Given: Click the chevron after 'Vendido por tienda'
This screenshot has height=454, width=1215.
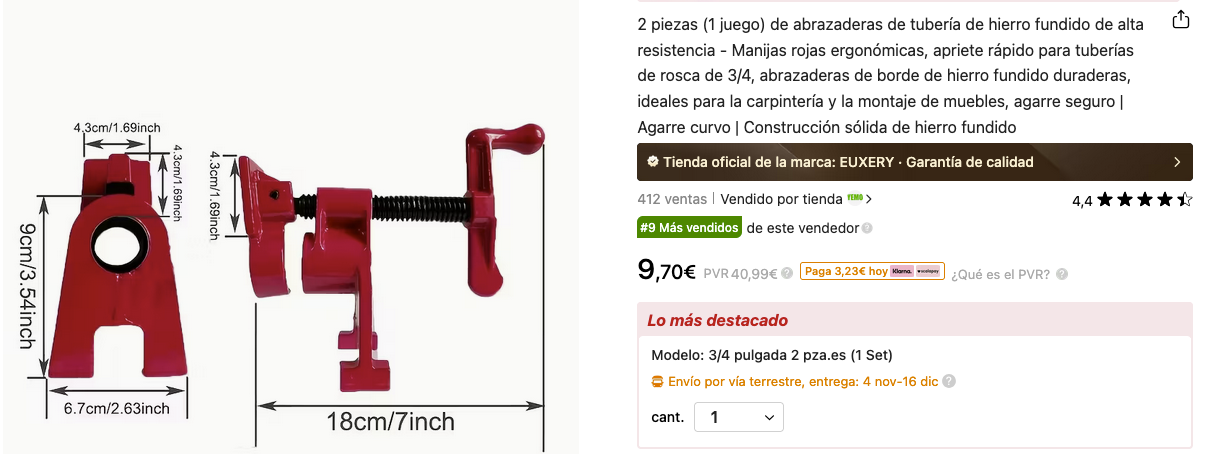Looking at the screenshot, I should point(869,199).
